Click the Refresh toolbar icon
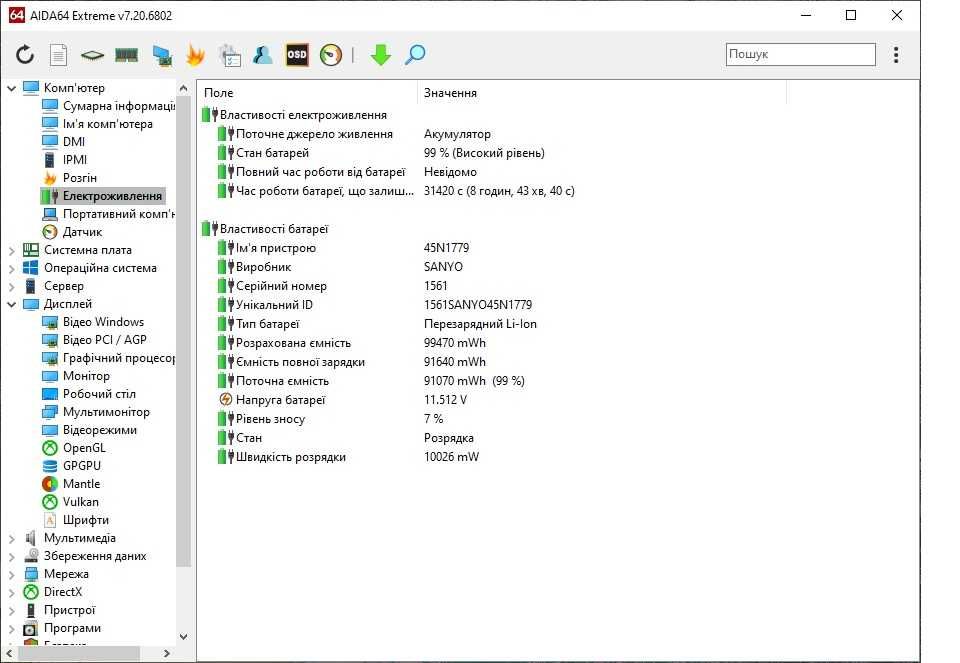 25,55
